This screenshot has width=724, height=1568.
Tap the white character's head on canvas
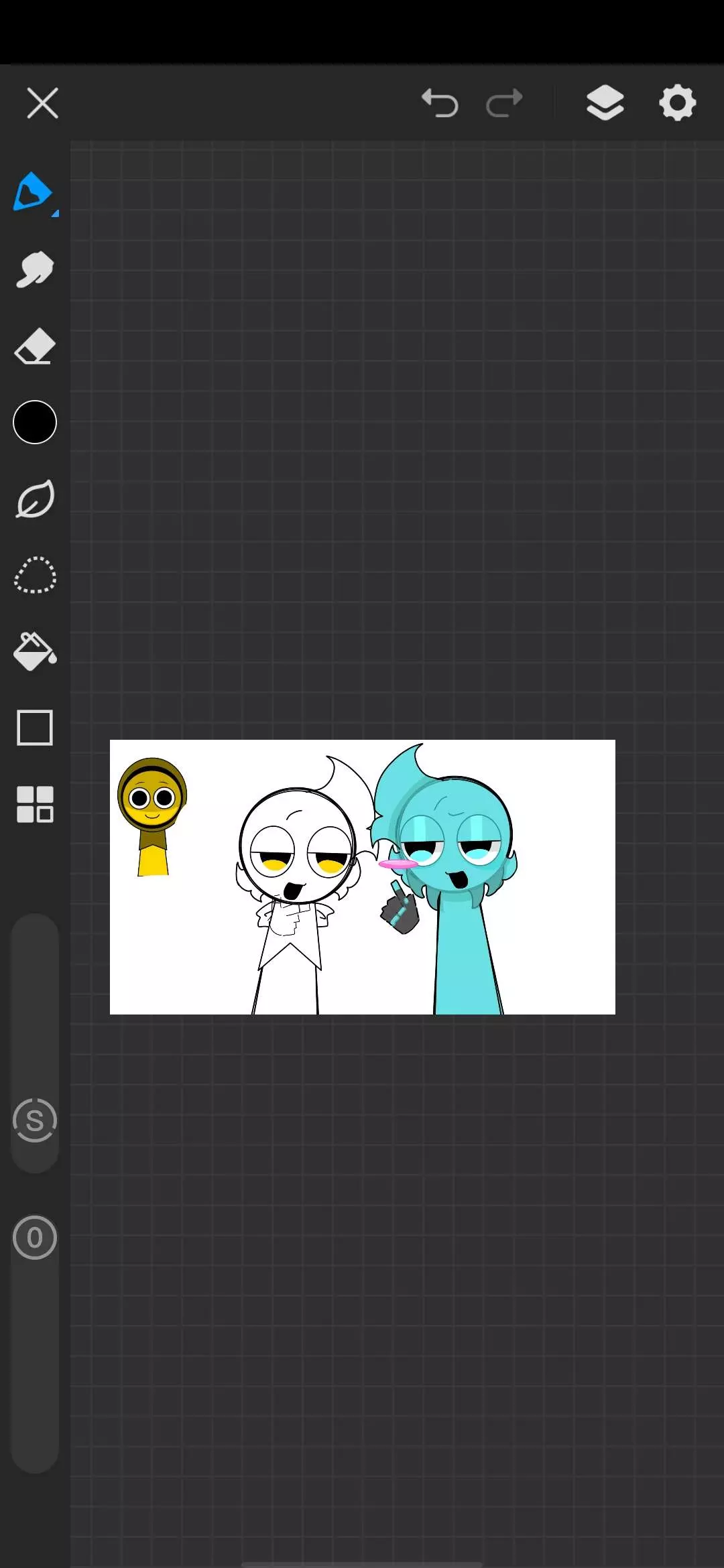pyautogui.click(x=298, y=846)
